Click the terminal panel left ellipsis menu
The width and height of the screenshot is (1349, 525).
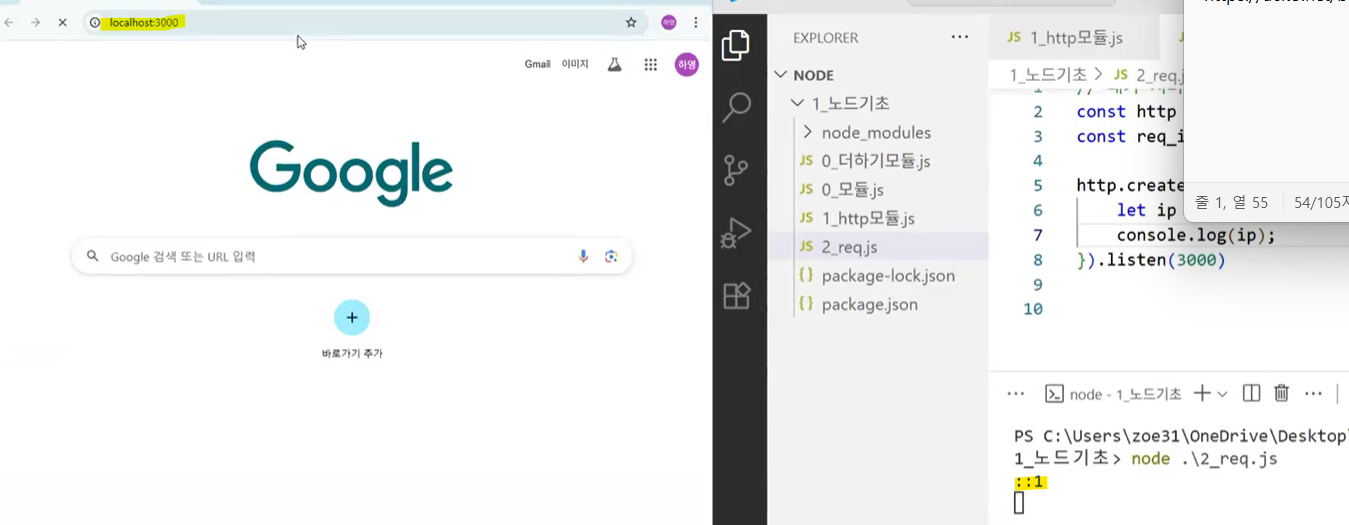tap(1015, 393)
